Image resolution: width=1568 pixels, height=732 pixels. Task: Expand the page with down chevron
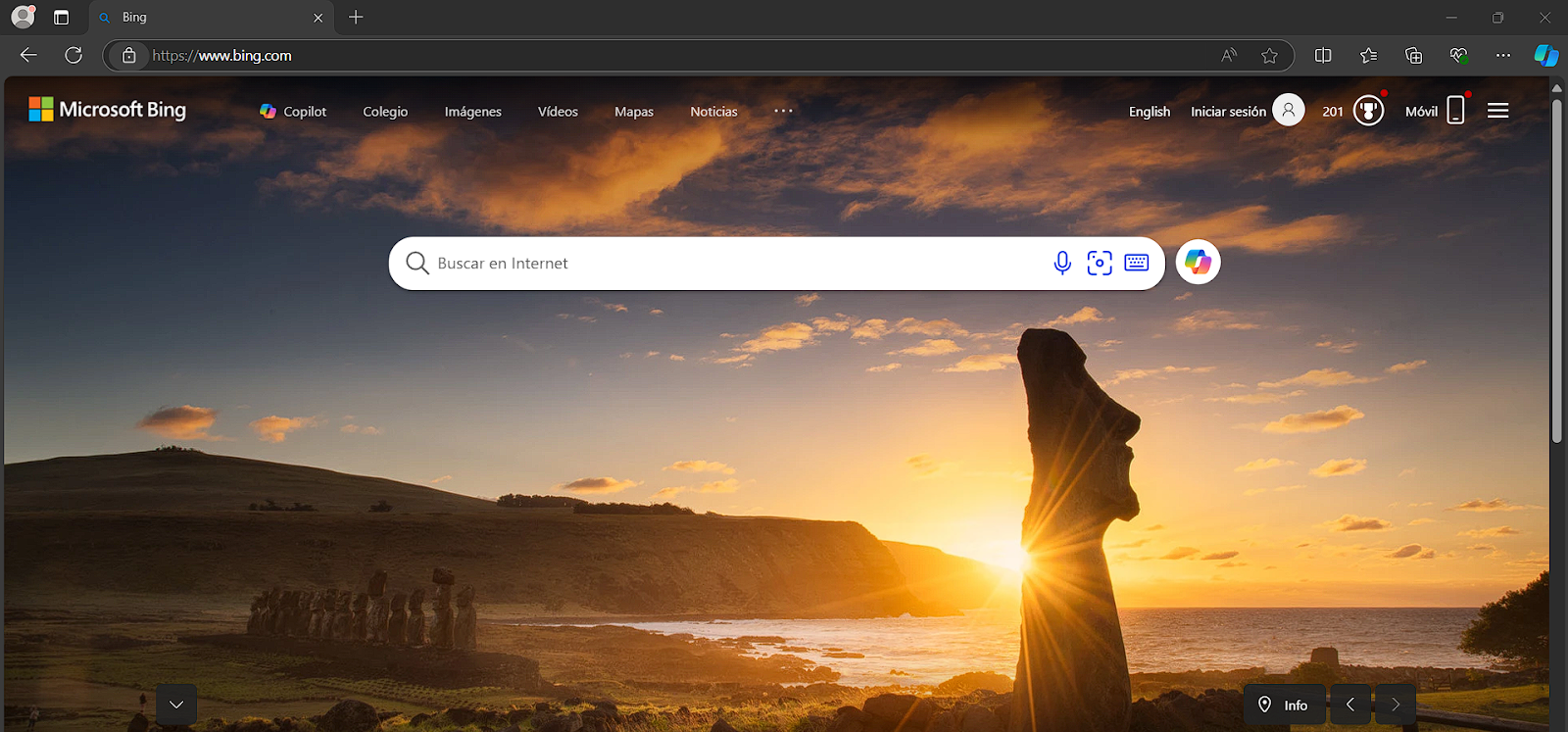(176, 705)
